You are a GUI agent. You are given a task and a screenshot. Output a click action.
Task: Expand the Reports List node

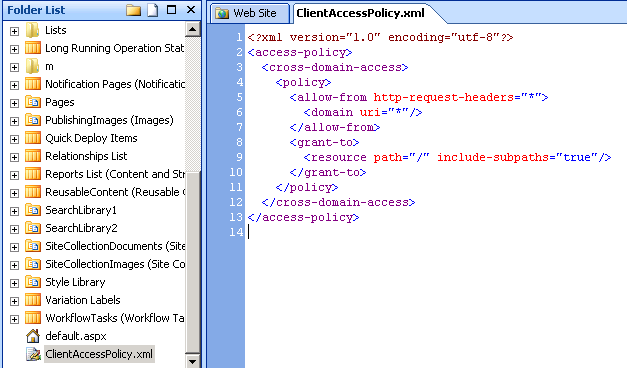(x=14, y=175)
